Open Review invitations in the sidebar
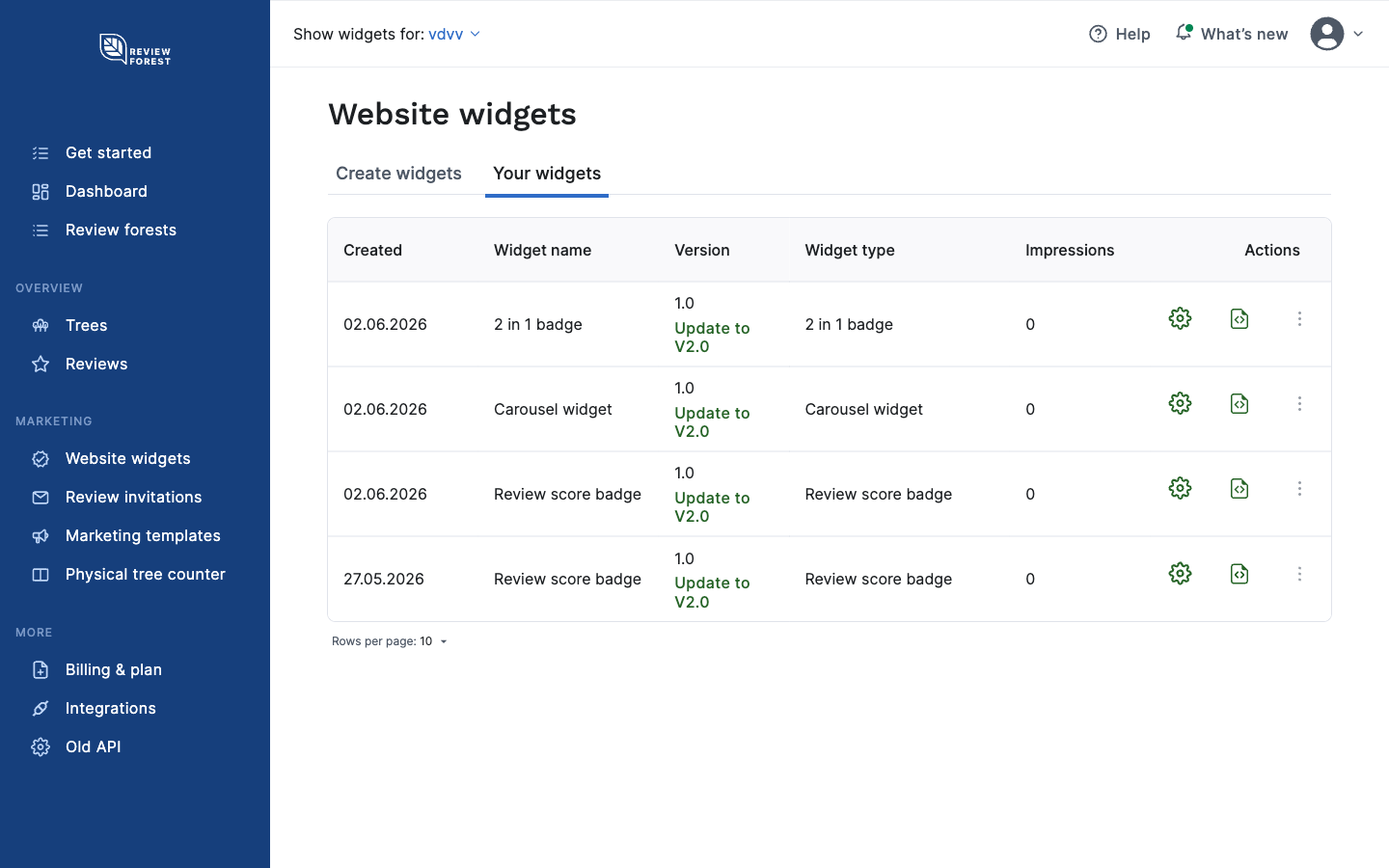 click(x=133, y=498)
